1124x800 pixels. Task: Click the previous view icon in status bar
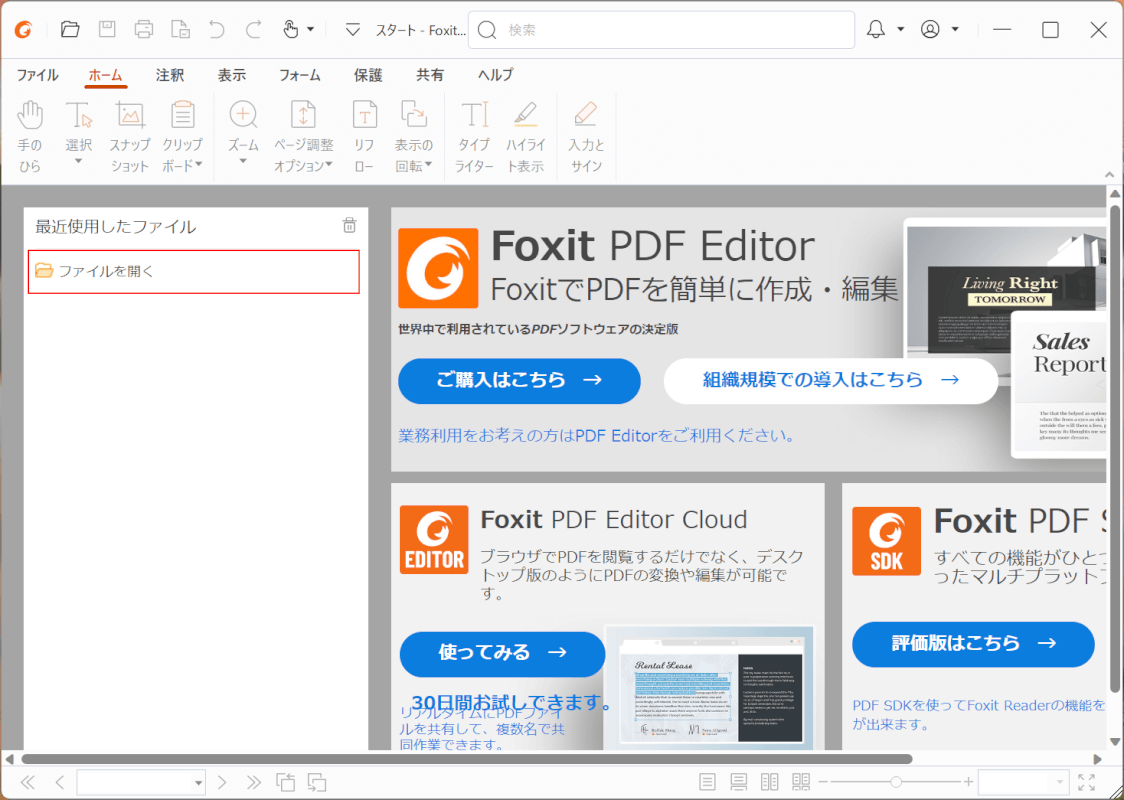pyautogui.click(x=285, y=782)
